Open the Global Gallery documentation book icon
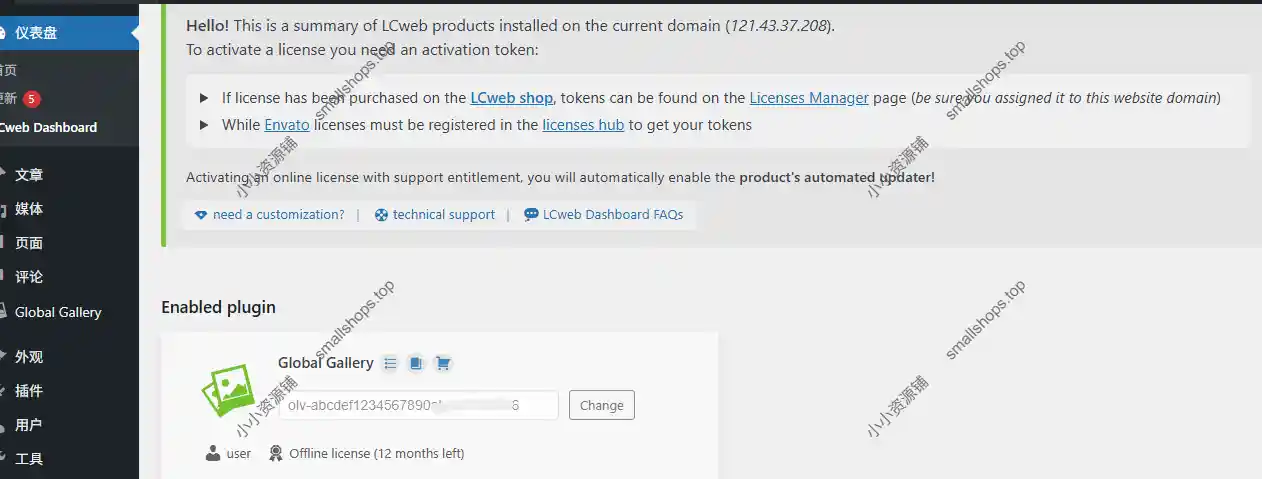1262x479 pixels. point(417,363)
